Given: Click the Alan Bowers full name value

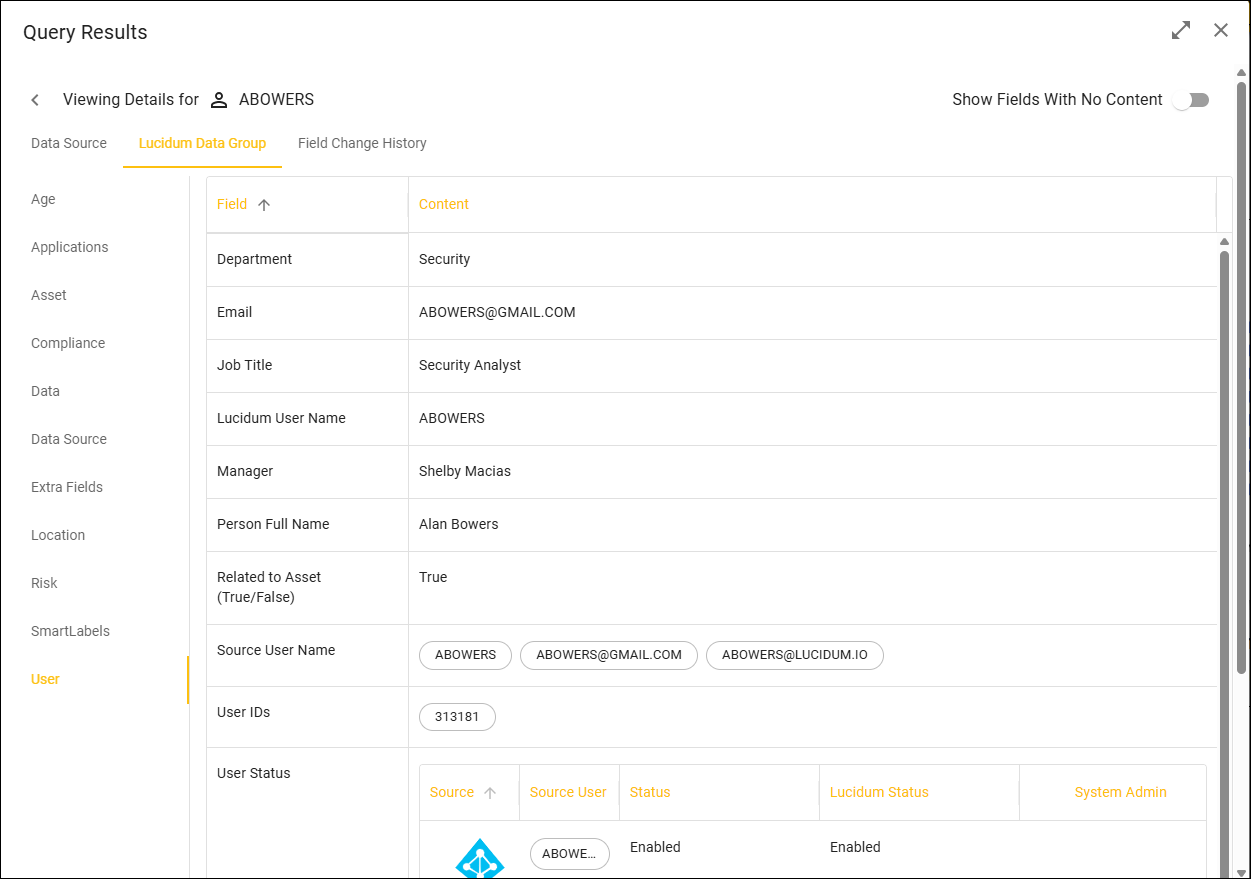Looking at the screenshot, I should (458, 524).
